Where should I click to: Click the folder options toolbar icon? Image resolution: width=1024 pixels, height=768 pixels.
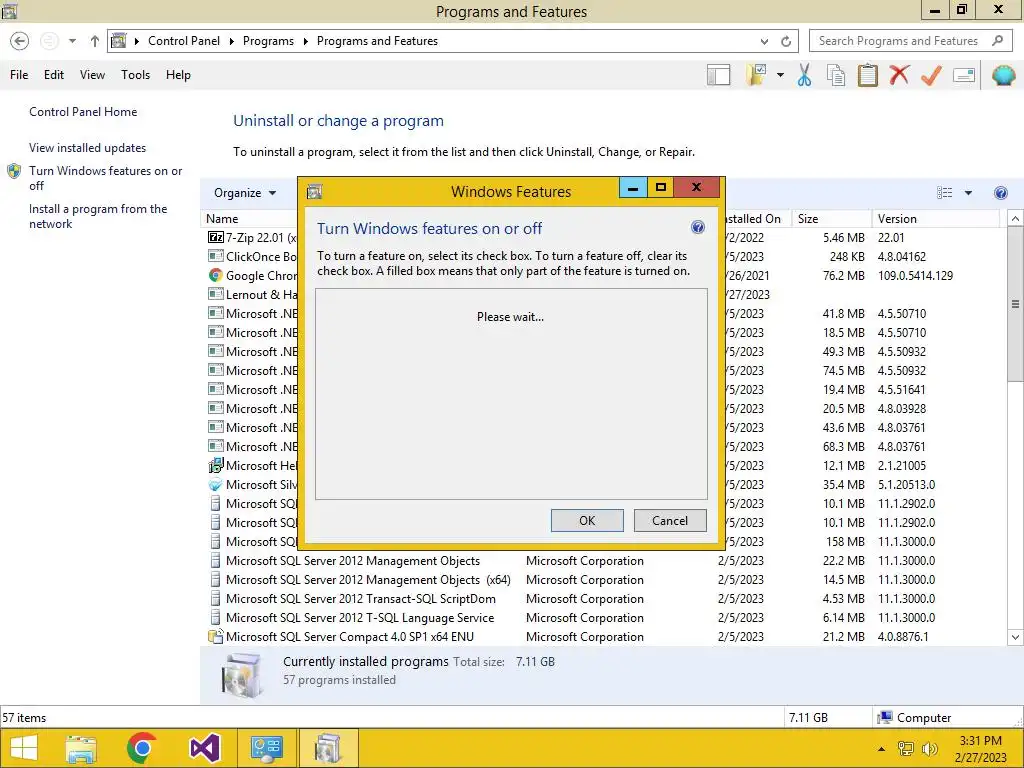(x=756, y=74)
